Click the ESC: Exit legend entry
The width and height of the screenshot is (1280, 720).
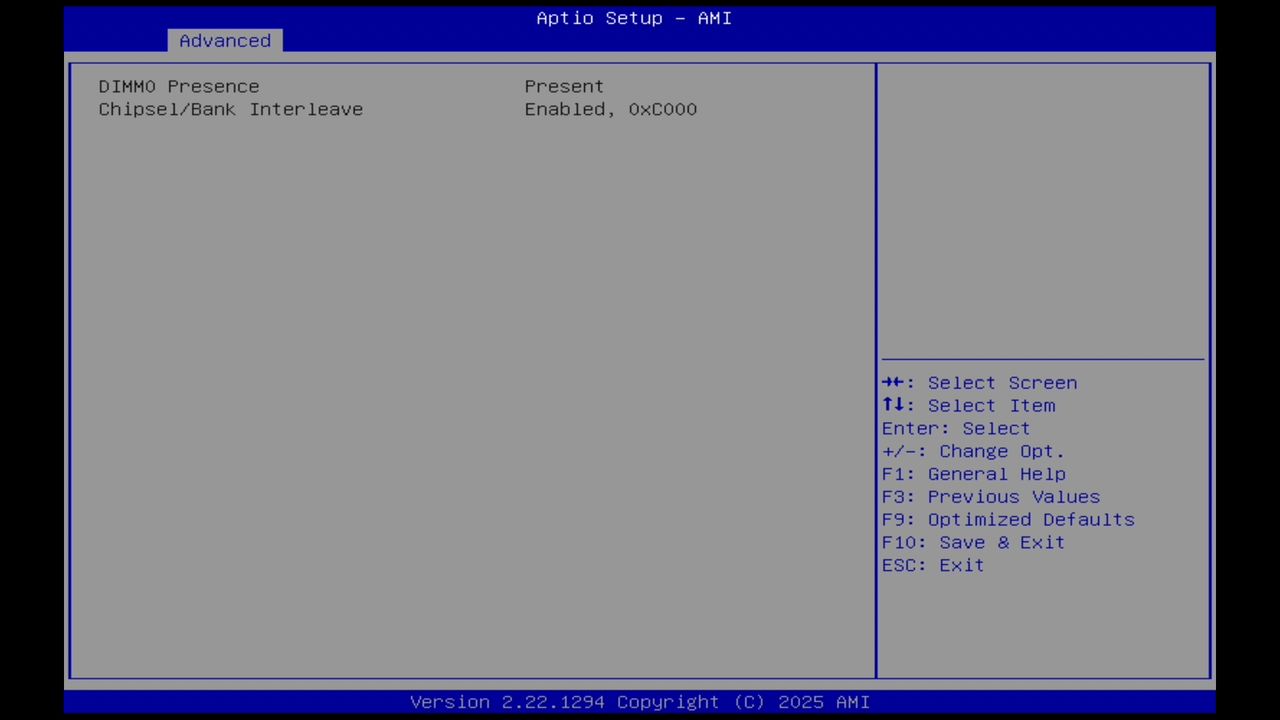(x=931, y=565)
